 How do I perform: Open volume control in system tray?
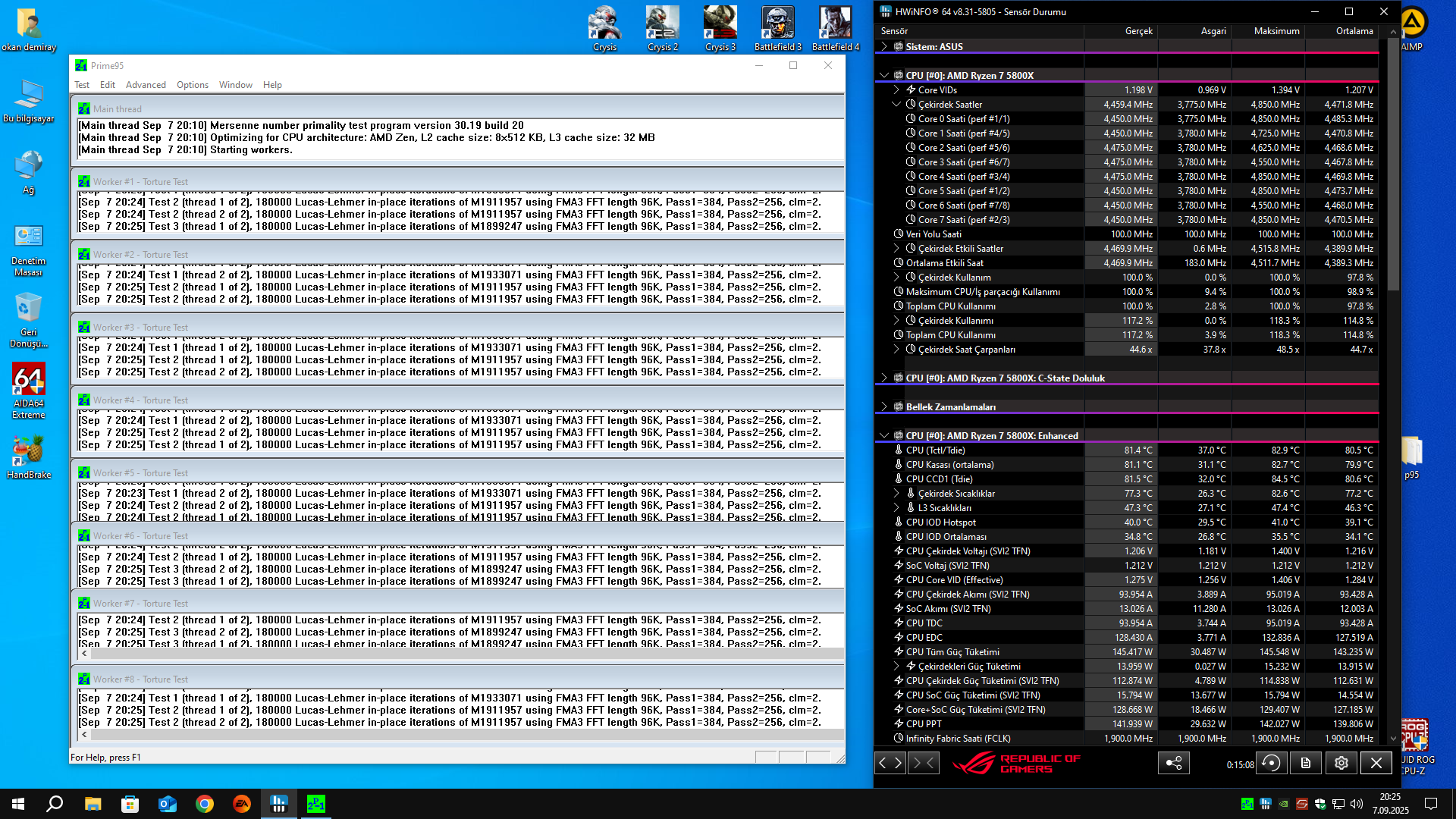[1357, 804]
